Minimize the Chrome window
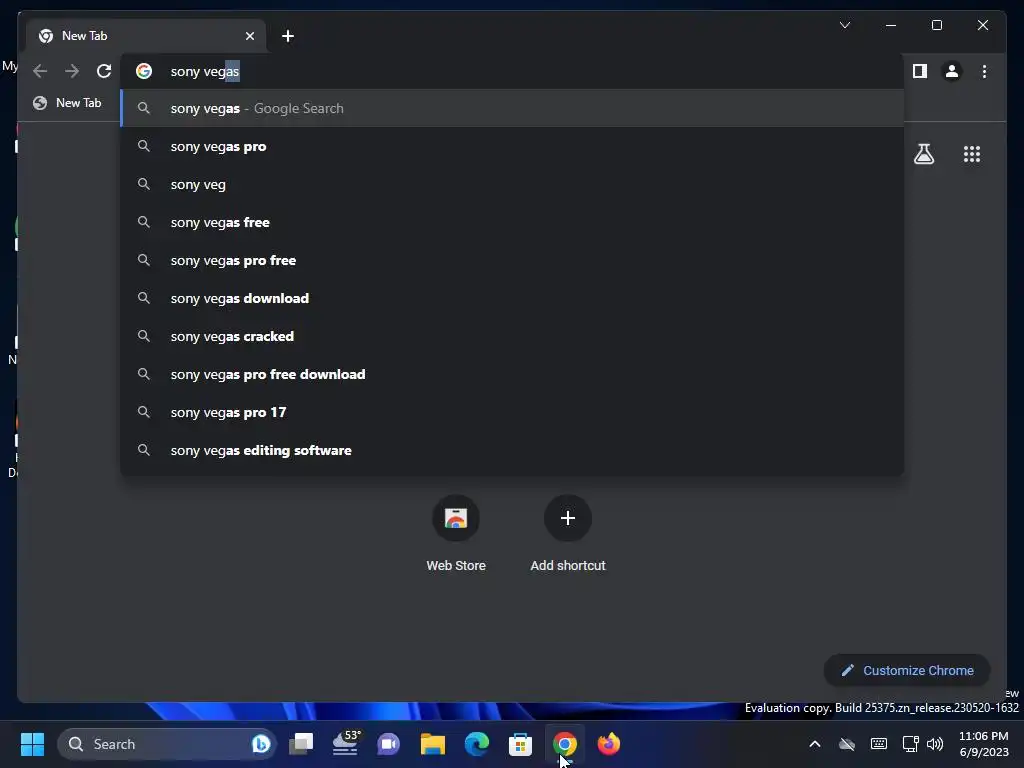The width and height of the screenshot is (1024, 768). click(891, 25)
